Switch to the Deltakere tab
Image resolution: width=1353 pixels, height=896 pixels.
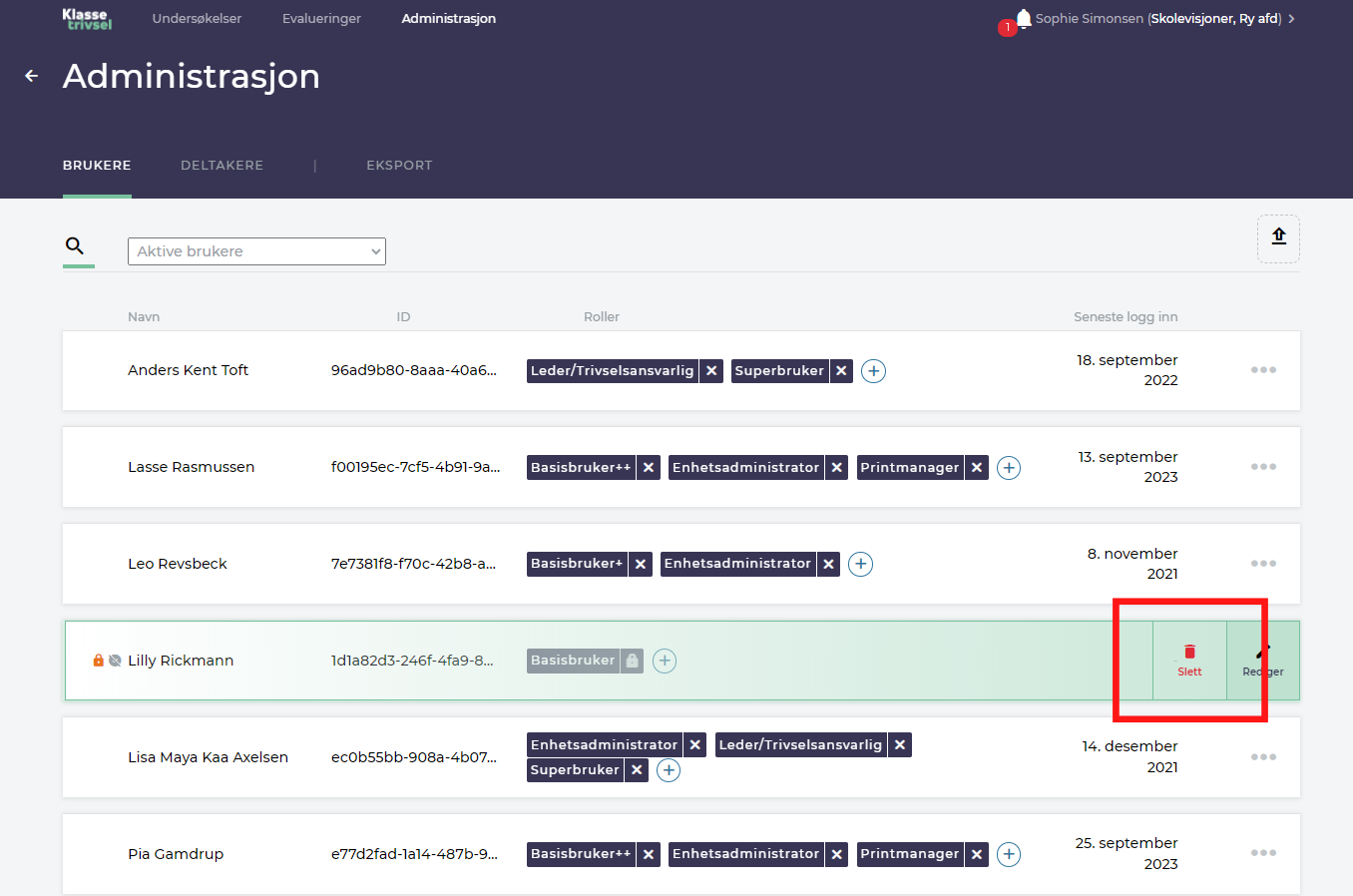click(x=222, y=166)
